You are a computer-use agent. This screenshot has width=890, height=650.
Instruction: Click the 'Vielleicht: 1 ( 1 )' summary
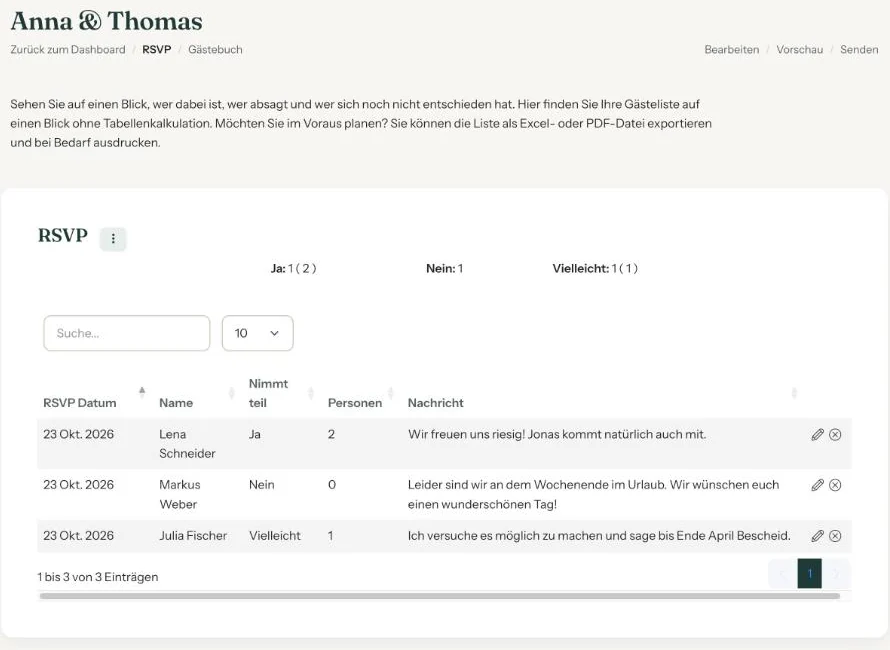[595, 269]
